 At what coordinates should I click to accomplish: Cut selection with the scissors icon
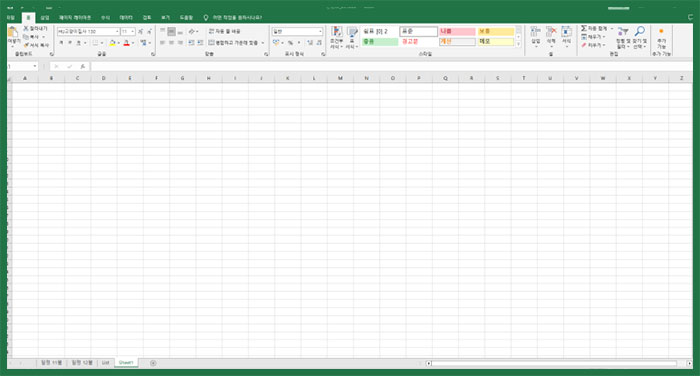pos(26,29)
